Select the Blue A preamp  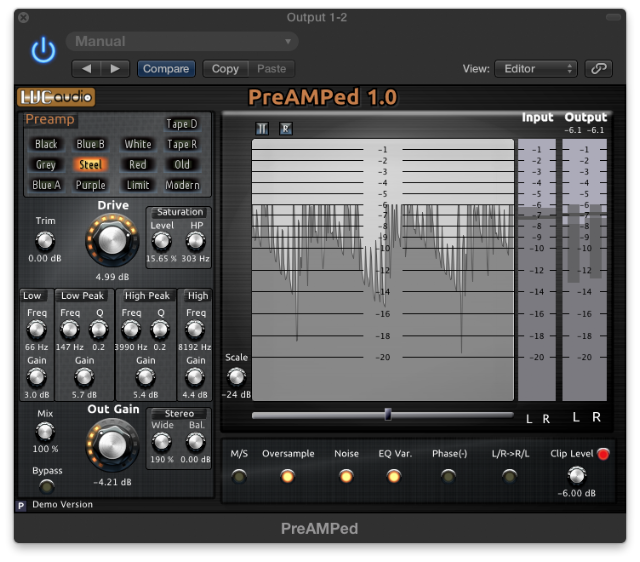coord(46,185)
